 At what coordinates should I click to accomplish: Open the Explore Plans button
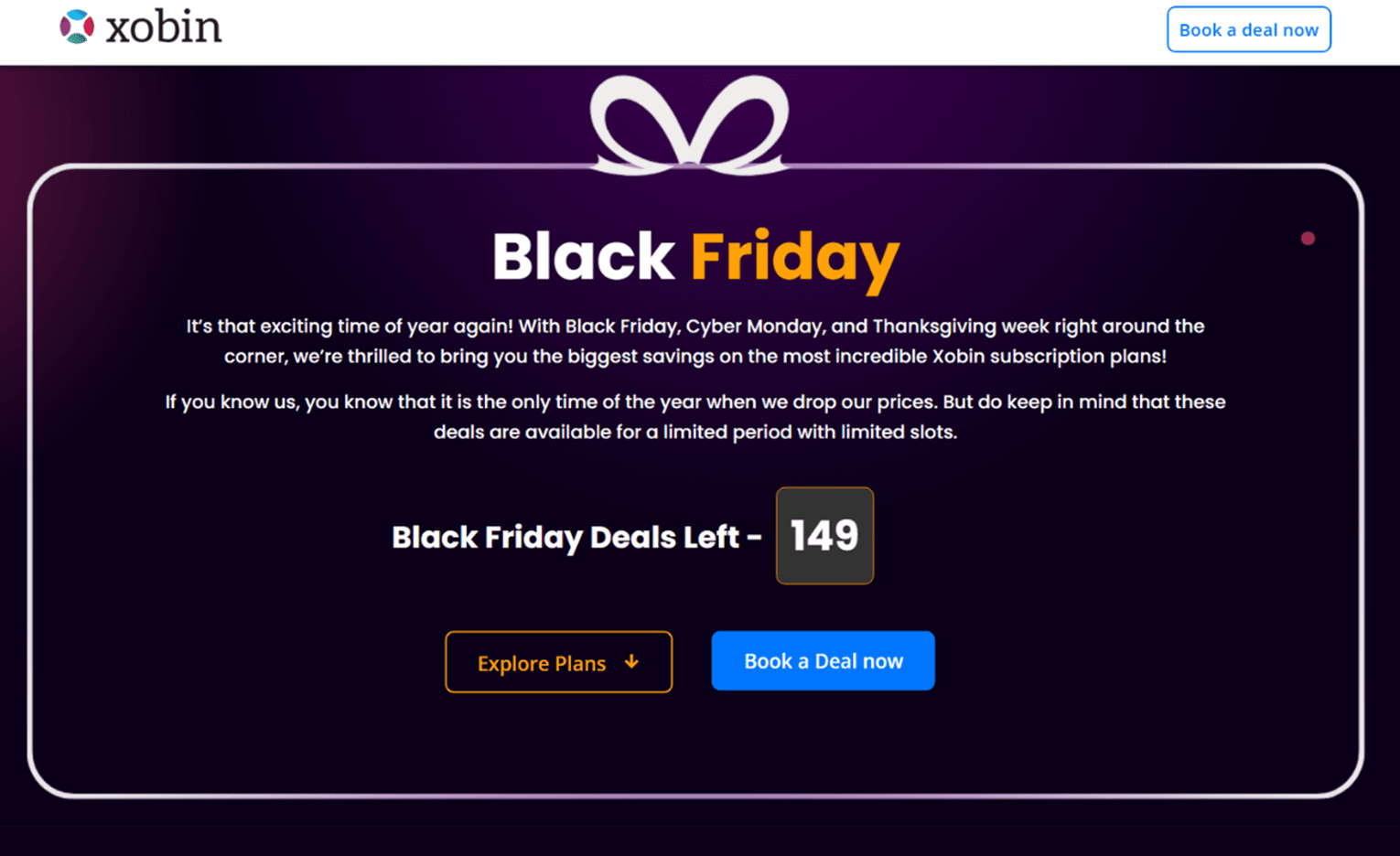coord(558,662)
